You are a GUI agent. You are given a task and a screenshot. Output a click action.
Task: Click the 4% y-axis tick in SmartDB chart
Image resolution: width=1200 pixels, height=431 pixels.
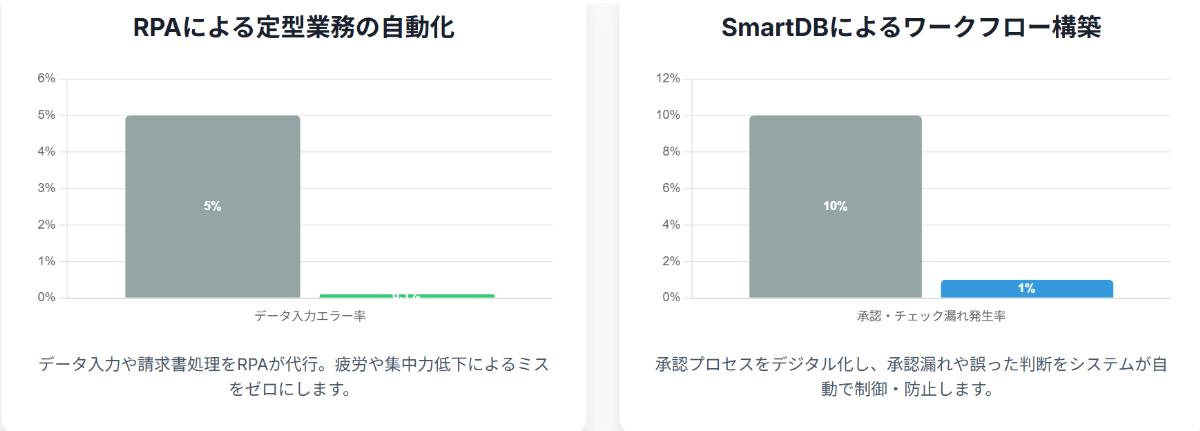point(671,225)
